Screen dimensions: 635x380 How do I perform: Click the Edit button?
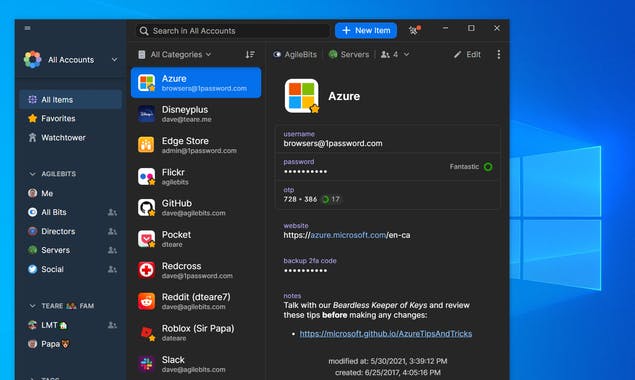tap(467, 54)
